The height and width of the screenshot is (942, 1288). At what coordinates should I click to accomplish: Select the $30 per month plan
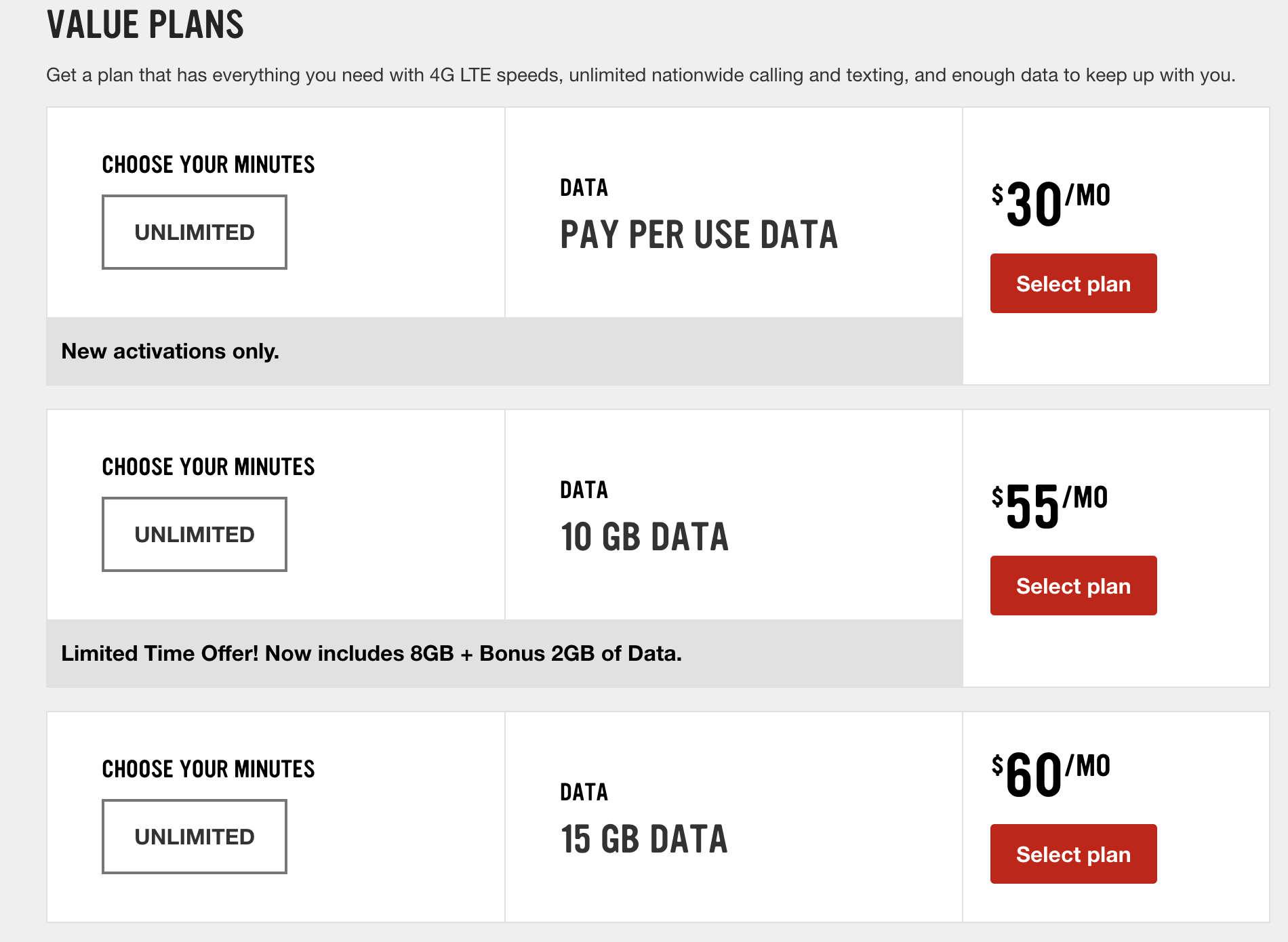(x=1073, y=283)
